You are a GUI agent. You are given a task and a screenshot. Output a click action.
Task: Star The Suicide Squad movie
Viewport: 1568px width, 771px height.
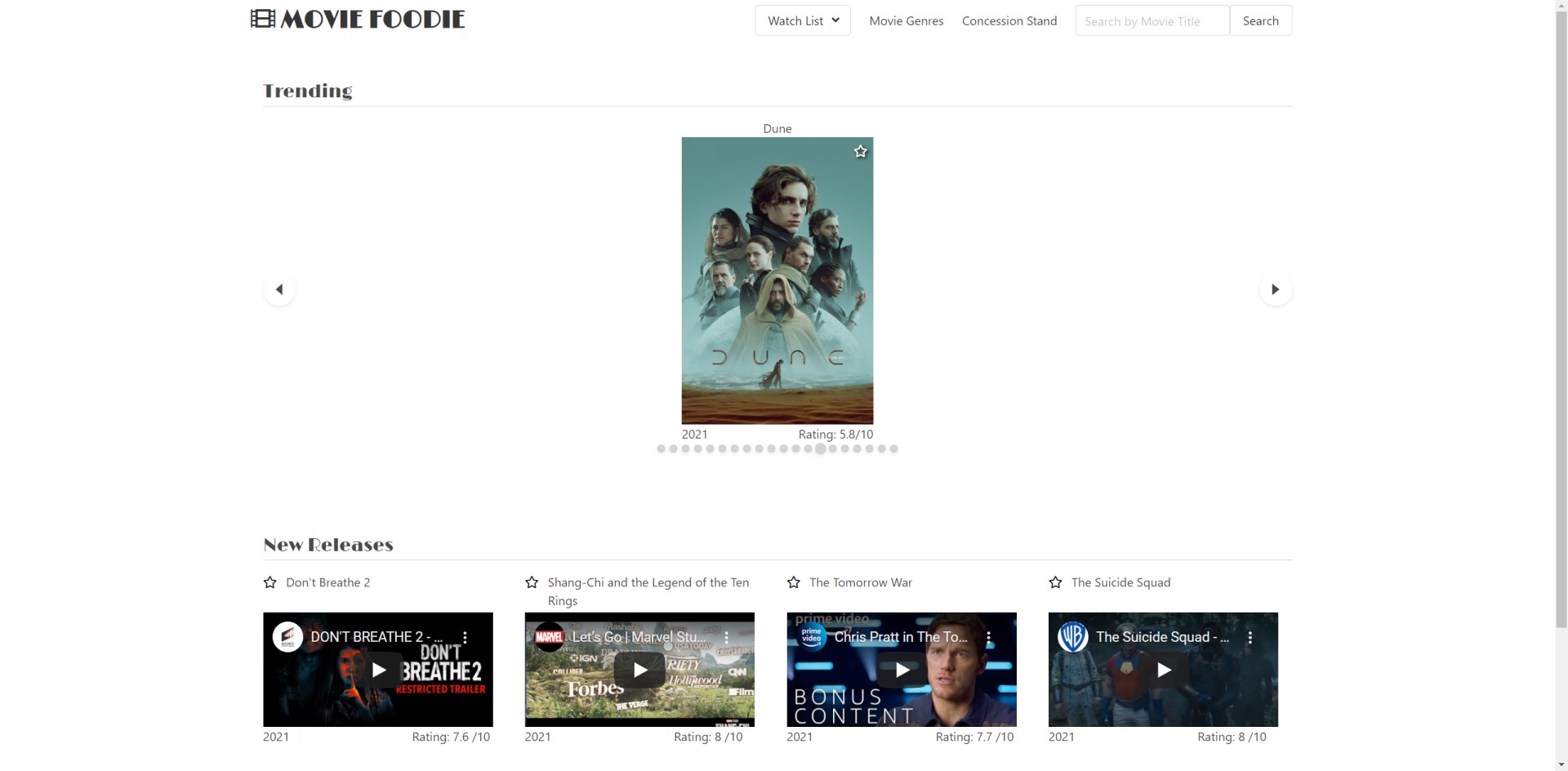click(1056, 582)
